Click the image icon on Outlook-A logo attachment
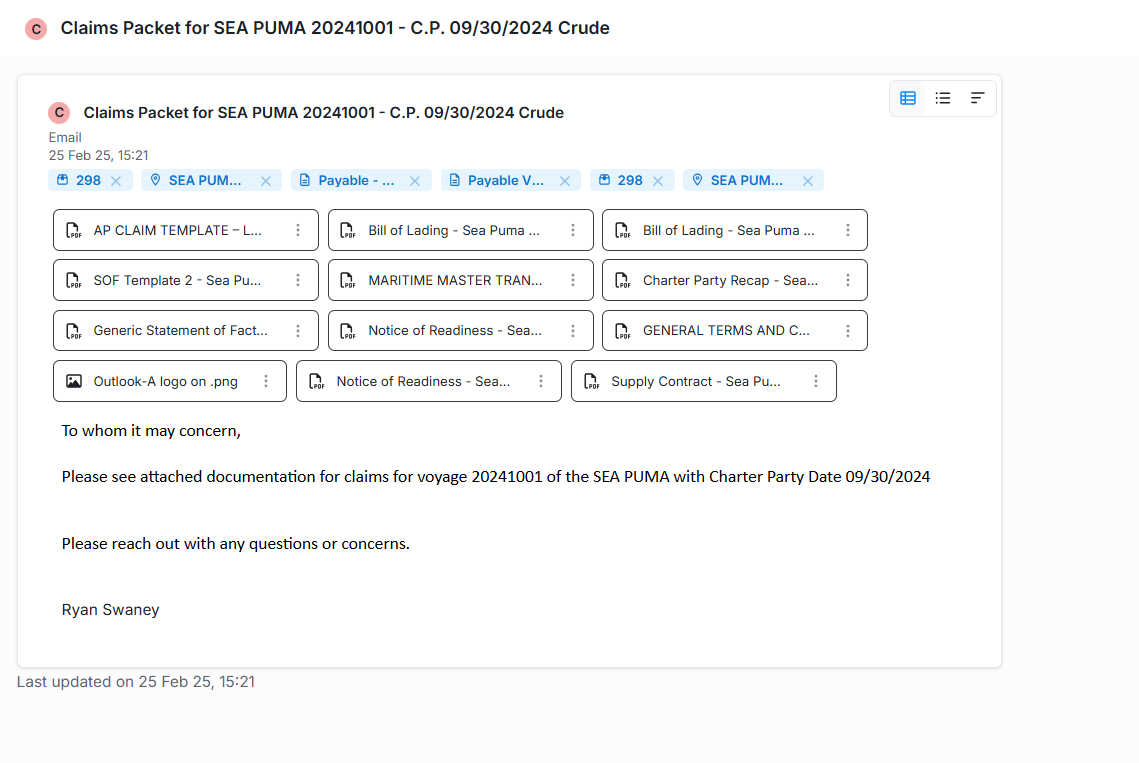The height and width of the screenshot is (763, 1139). click(73, 380)
